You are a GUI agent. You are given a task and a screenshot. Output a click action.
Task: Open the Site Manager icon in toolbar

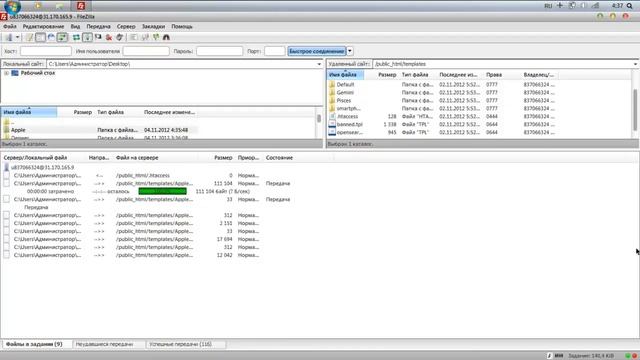pos(9,37)
